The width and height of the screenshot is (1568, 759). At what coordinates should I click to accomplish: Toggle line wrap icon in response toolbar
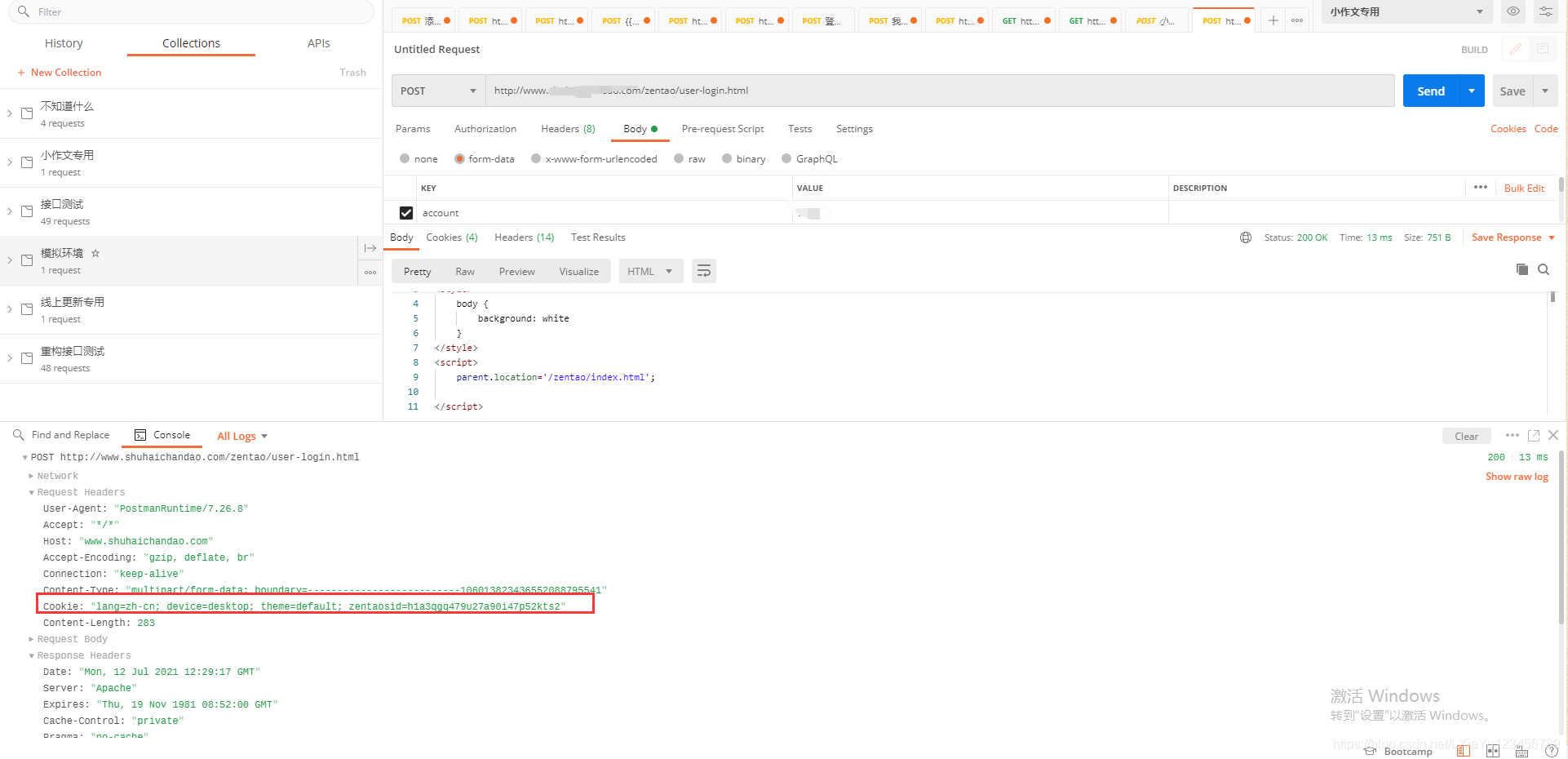click(703, 271)
